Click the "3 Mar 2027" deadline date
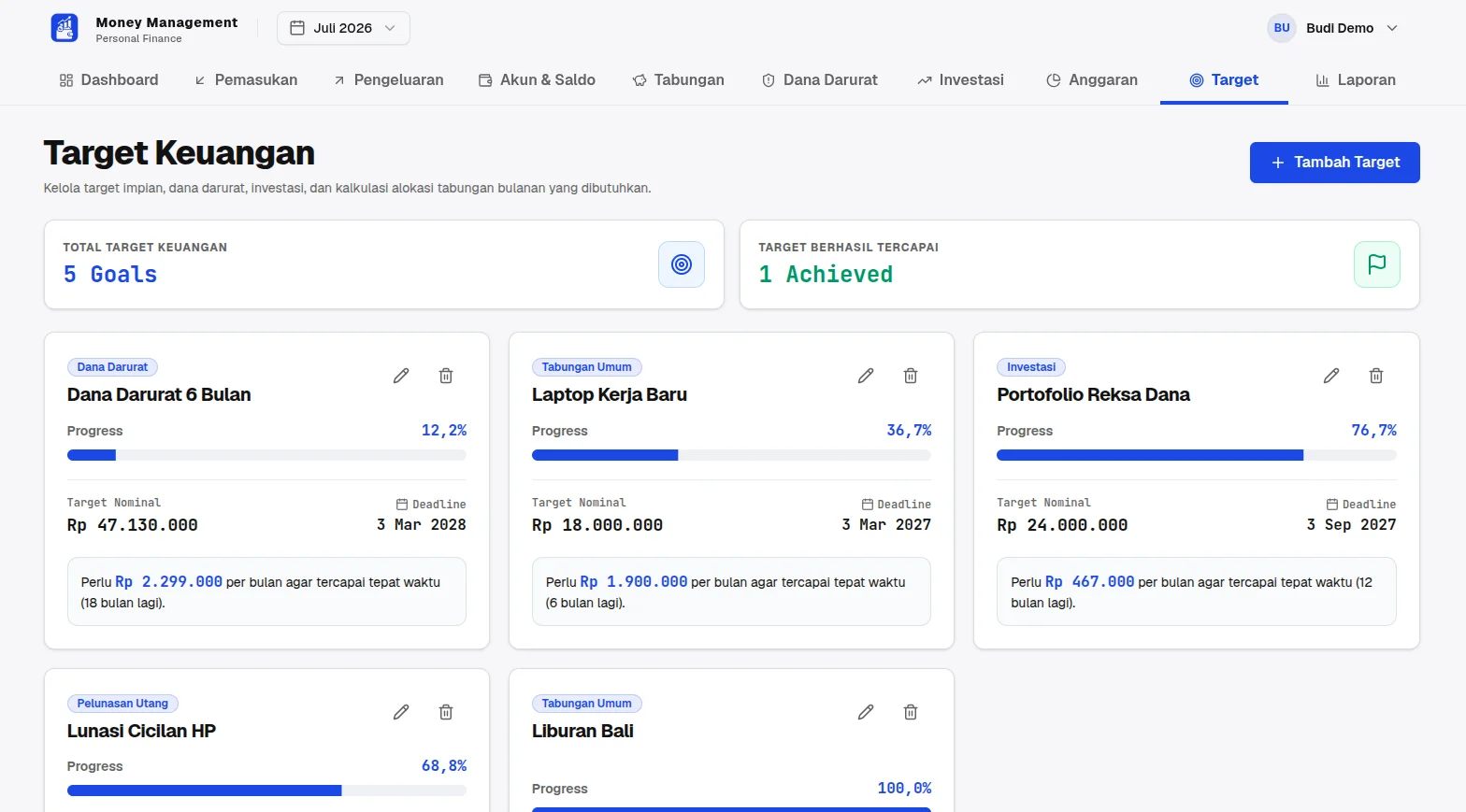The image size is (1466, 812). tap(886, 525)
